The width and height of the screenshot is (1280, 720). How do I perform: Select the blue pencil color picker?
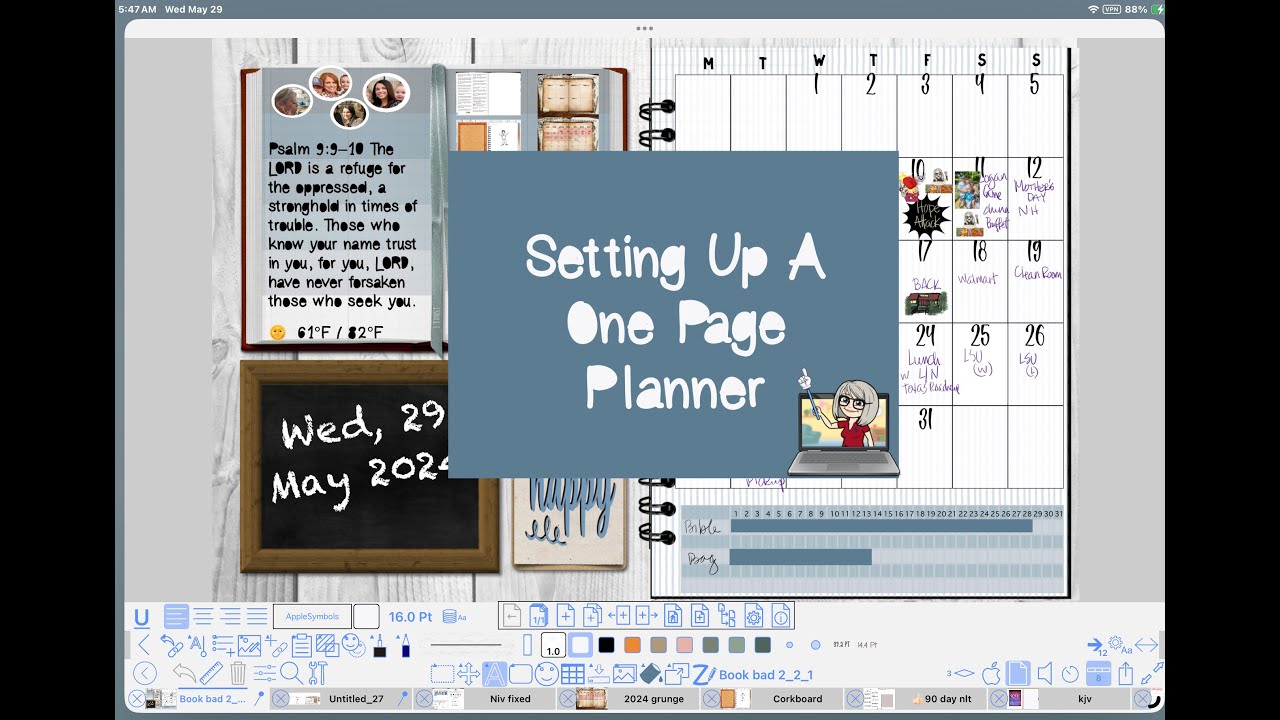[403, 646]
